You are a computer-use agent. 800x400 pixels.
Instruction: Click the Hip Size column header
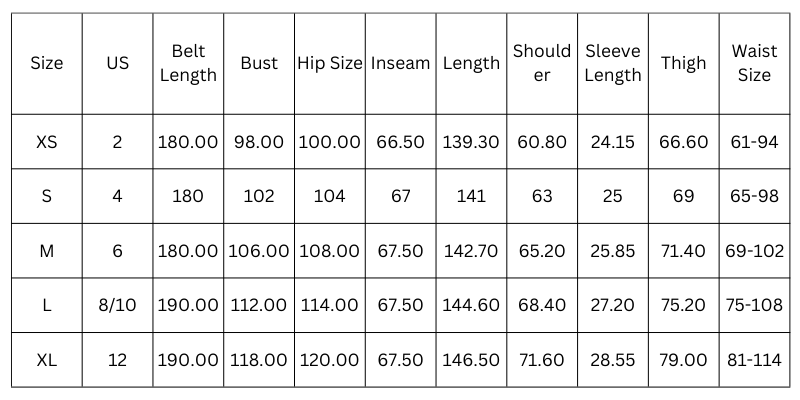click(329, 63)
